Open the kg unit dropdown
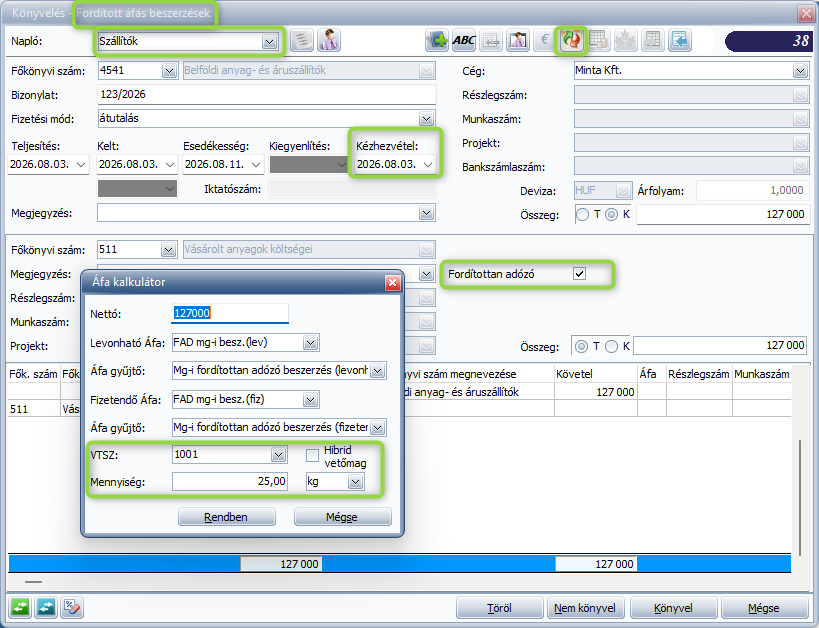819x628 pixels. coord(356,482)
